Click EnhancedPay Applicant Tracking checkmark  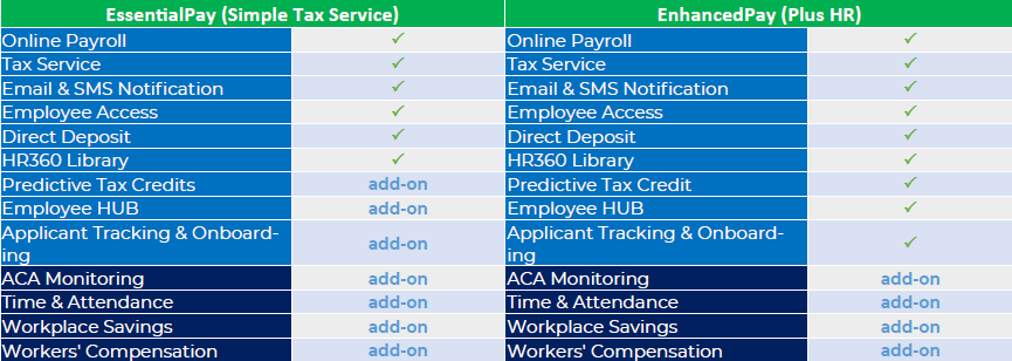click(x=910, y=242)
